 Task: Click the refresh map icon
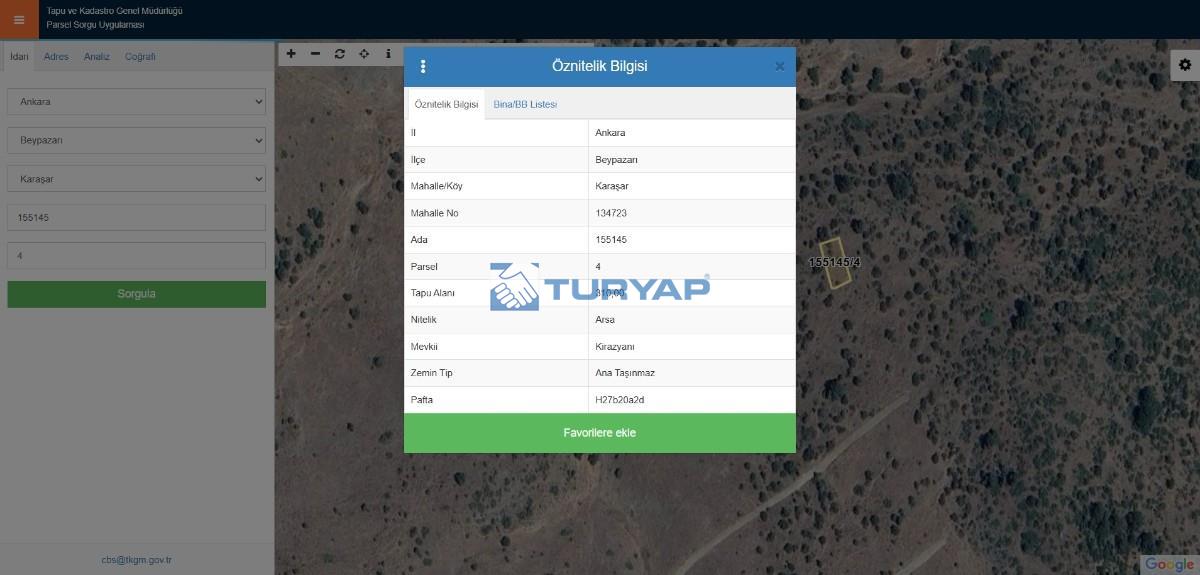[340, 54]
